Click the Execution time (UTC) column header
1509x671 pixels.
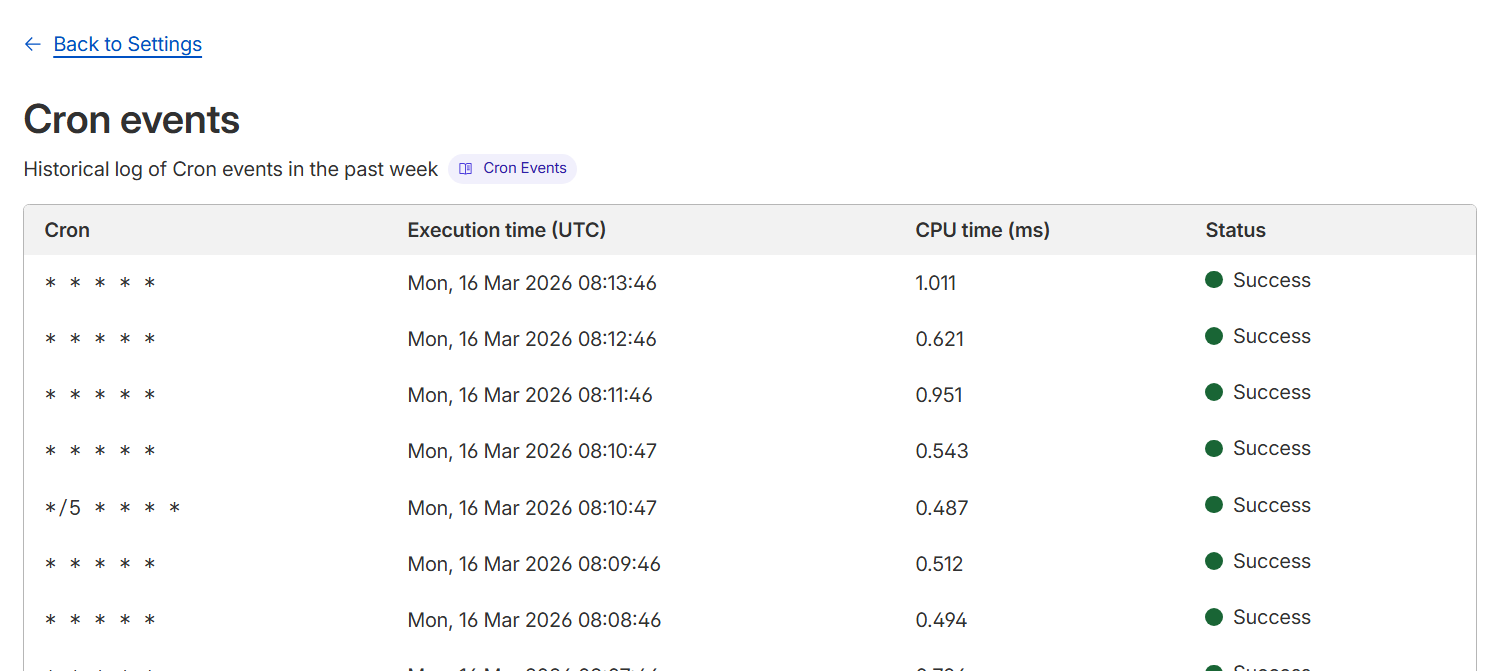(x=506, y=230)
